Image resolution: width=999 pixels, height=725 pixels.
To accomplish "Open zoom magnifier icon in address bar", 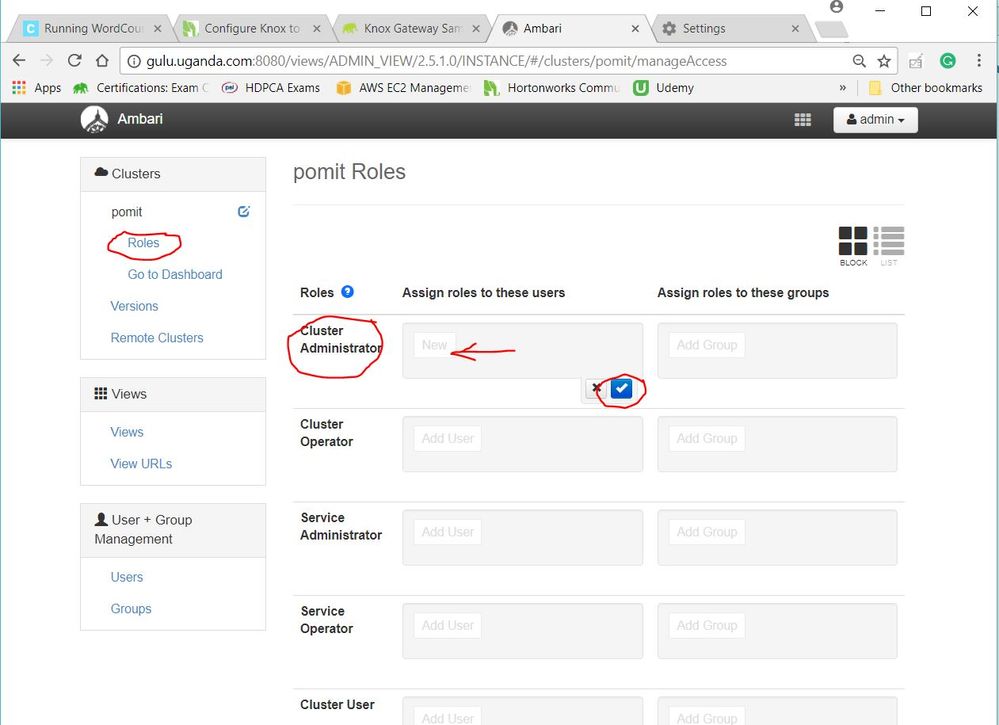I will click(x=859, y=61).
